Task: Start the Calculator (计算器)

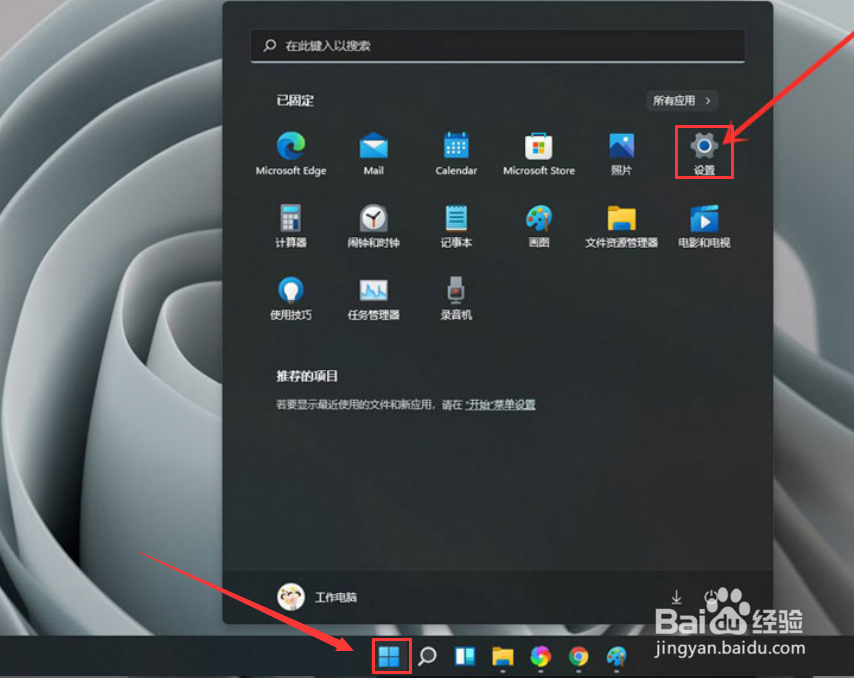Action: [290, 223]
